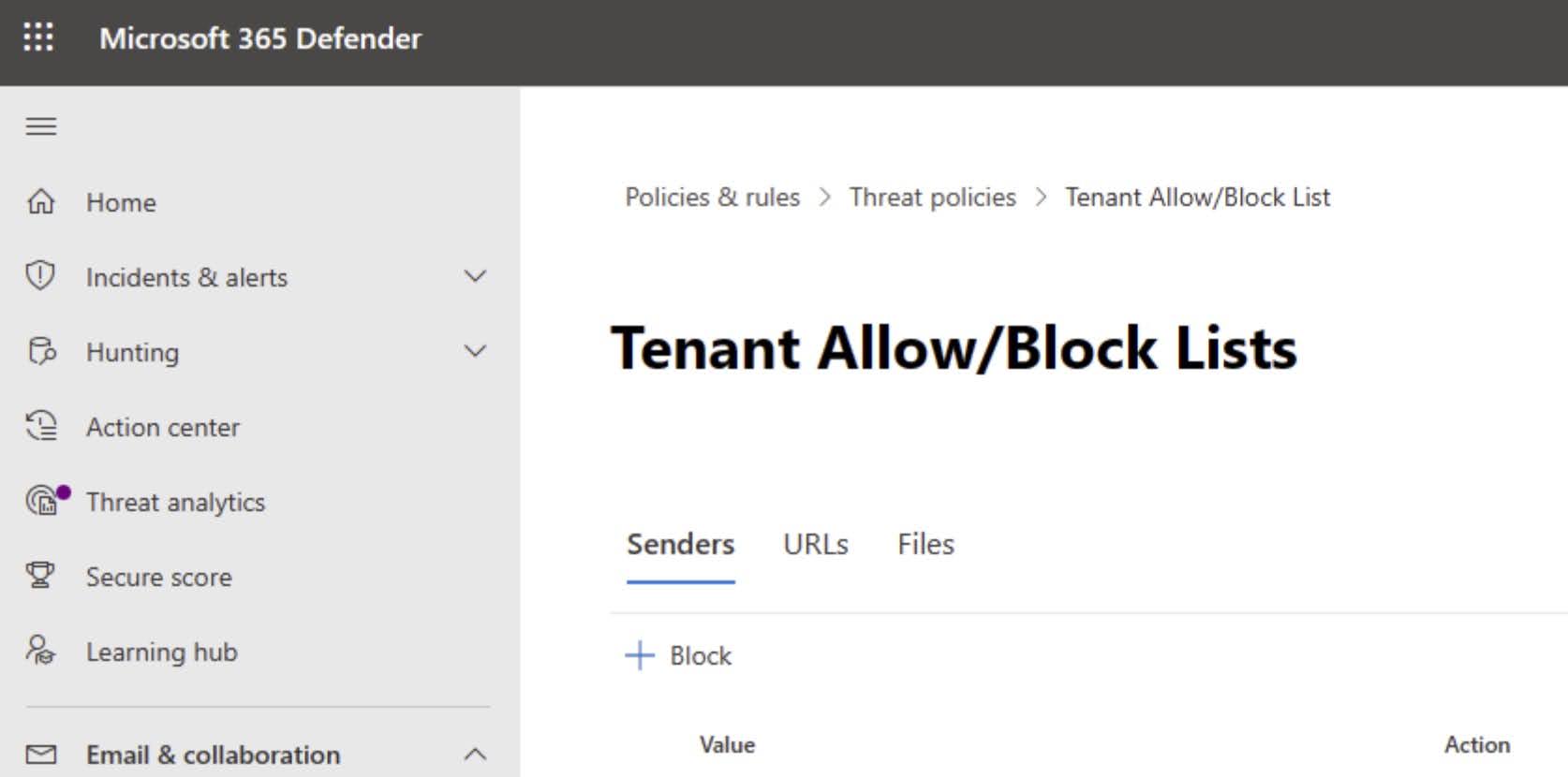Click the Tenant Allow/Block List breadcrumb
The width and height of the screenshot is (1568, 777).
click(1198, 198)
